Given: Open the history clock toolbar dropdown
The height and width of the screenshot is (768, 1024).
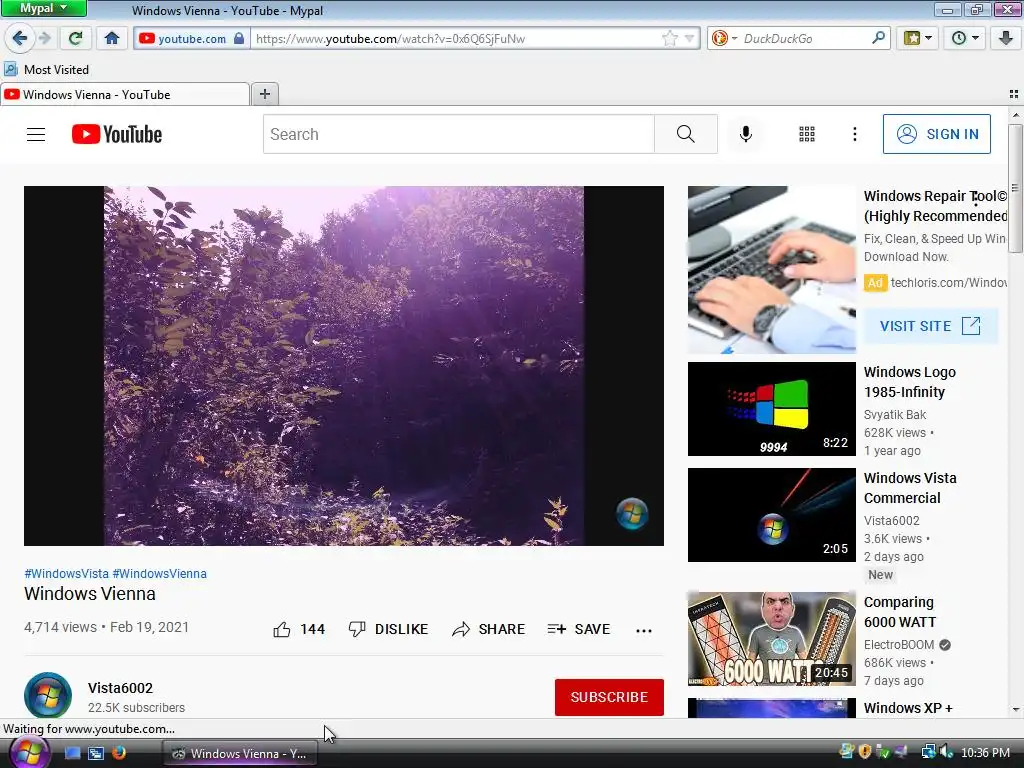Looking at the screenshot, I should click(x=965, y=39).
